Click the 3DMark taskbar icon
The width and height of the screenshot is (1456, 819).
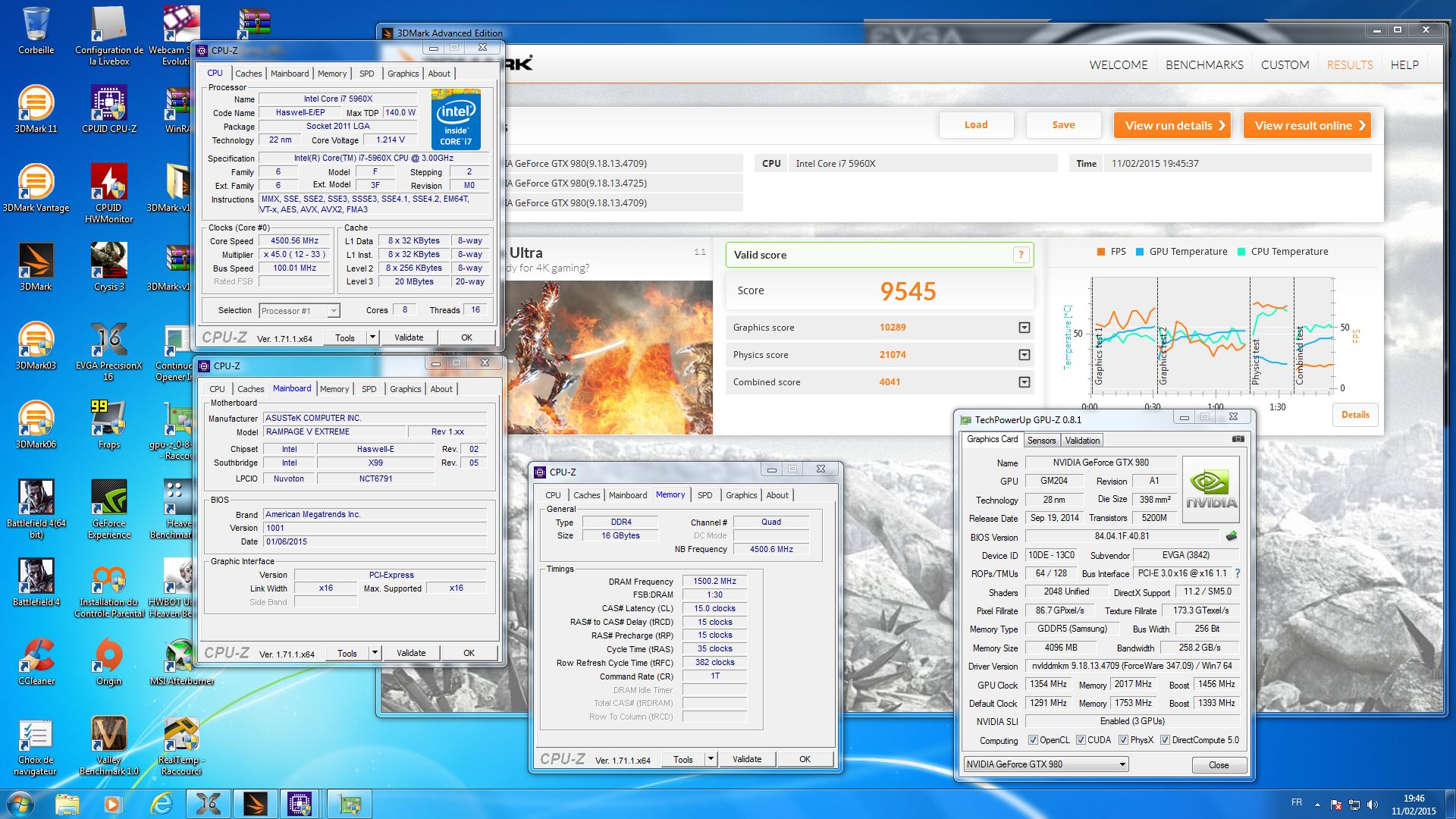[254, 804]
